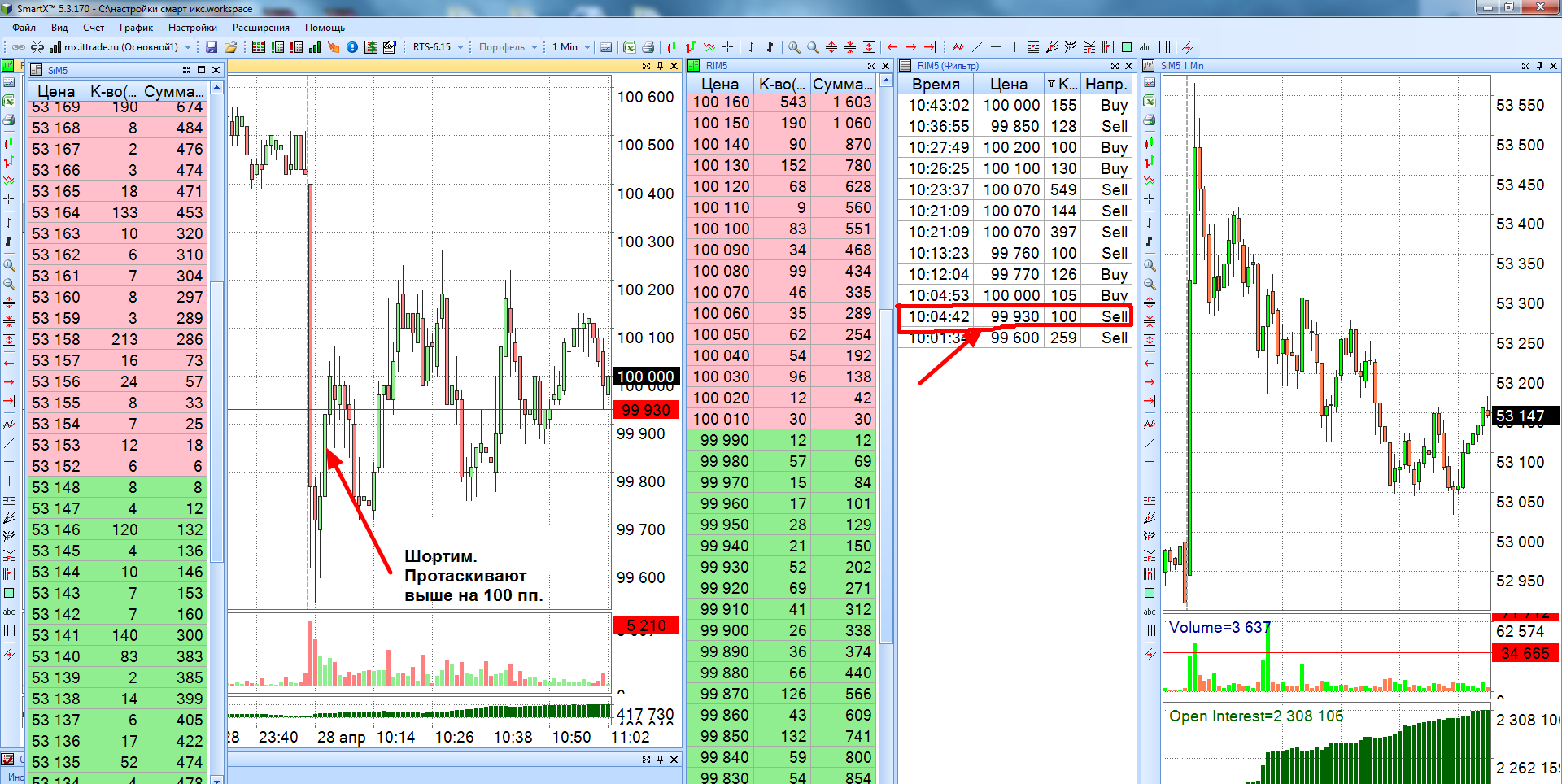Click the red right arrow in main toolbar
The image size is (1562, 784).
pos(911,47)
